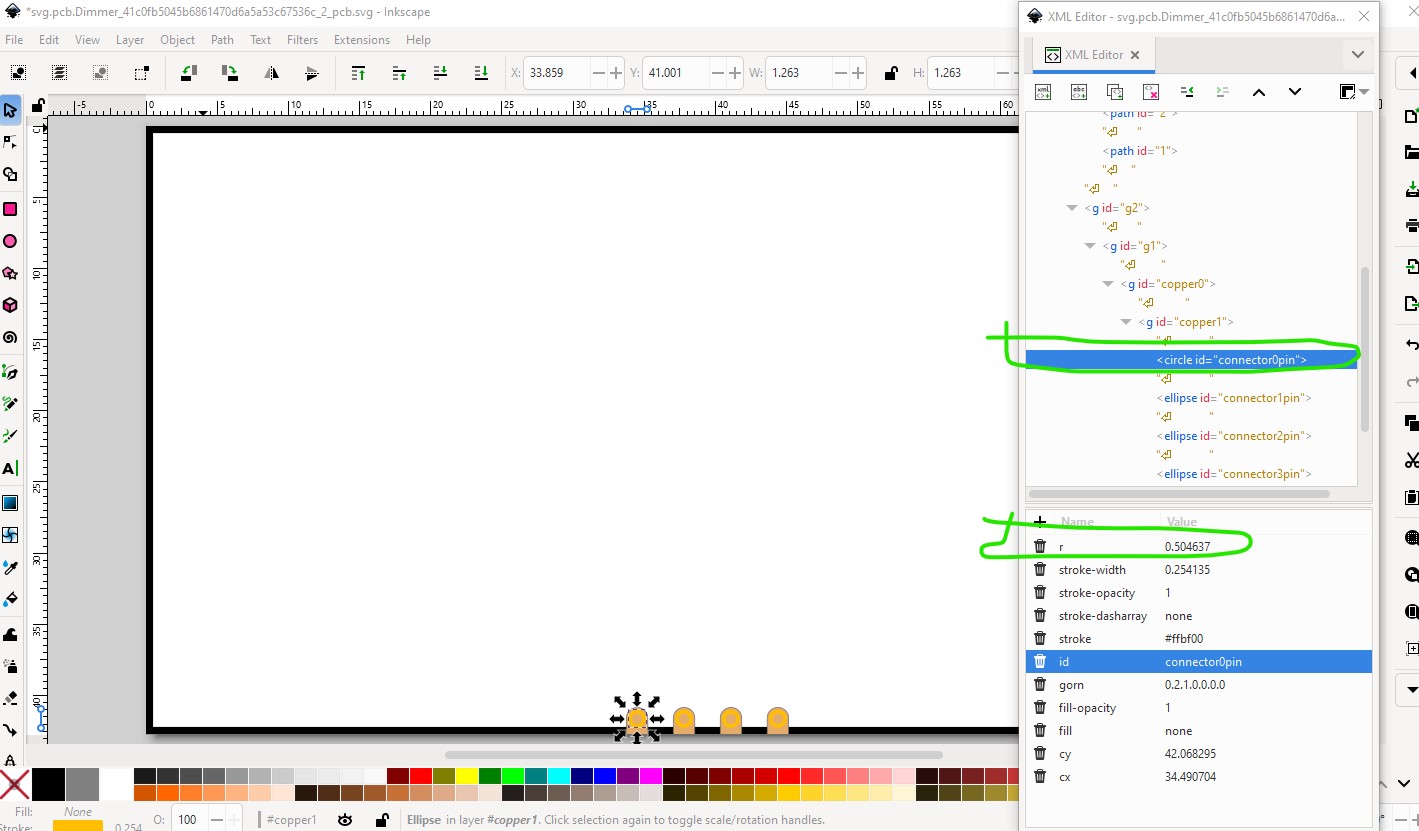Rotate selection 90° clockwise
This screenshot has height=831, width=1419.
click(229, 73)
